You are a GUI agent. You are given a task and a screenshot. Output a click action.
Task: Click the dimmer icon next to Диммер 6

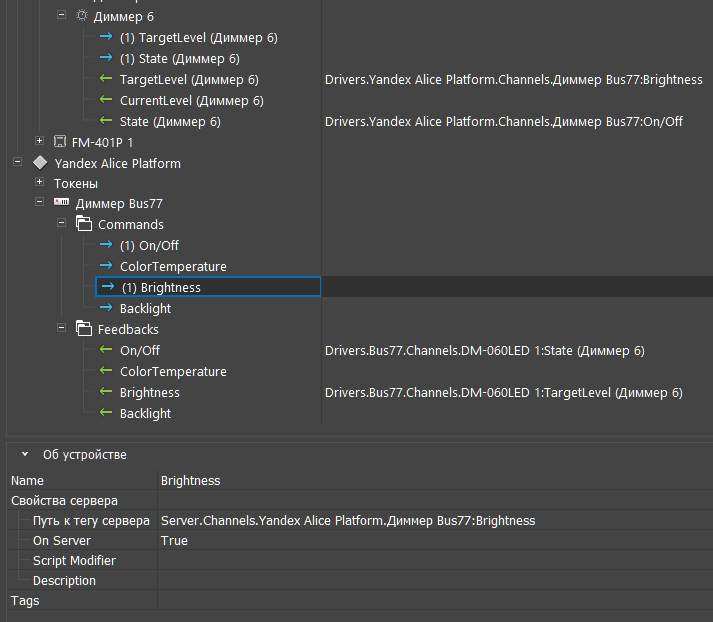coord(82,17)
